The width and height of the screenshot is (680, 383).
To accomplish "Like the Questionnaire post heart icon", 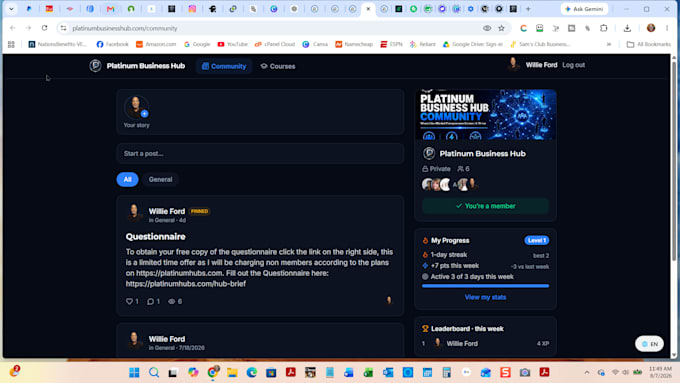I will tap(129, 301).
